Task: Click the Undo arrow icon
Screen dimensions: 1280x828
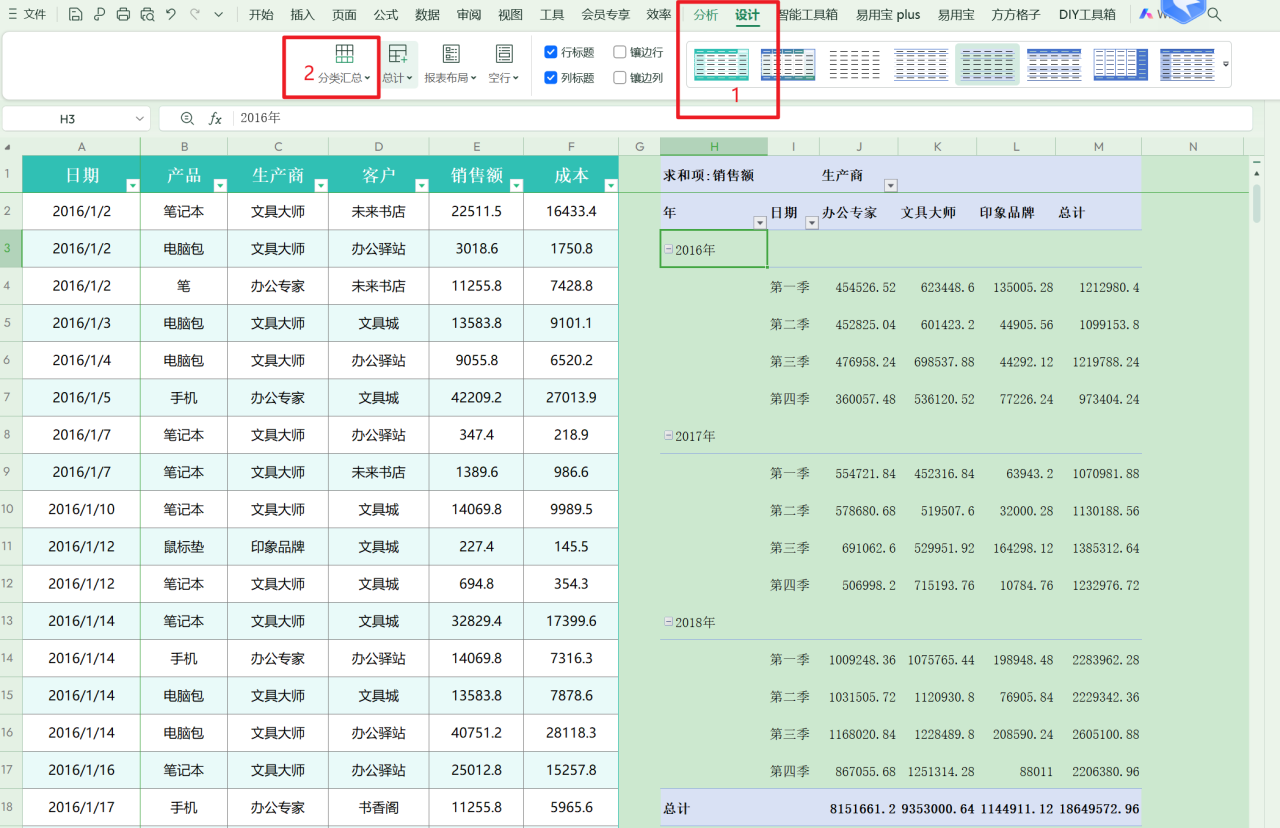Action: click(171, 14)
